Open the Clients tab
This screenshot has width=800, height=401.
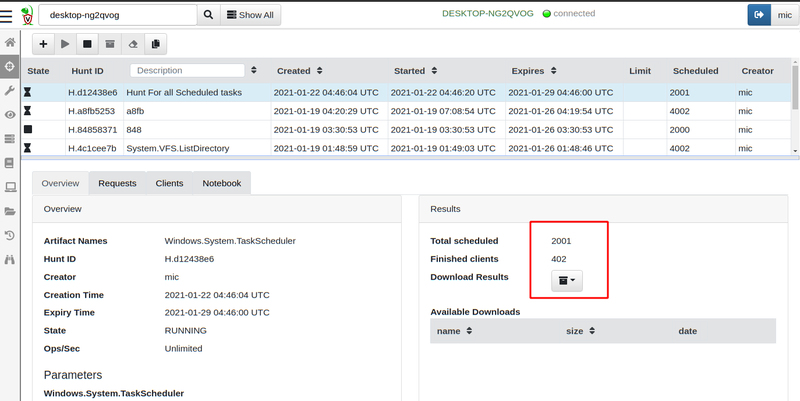point(169,183)
